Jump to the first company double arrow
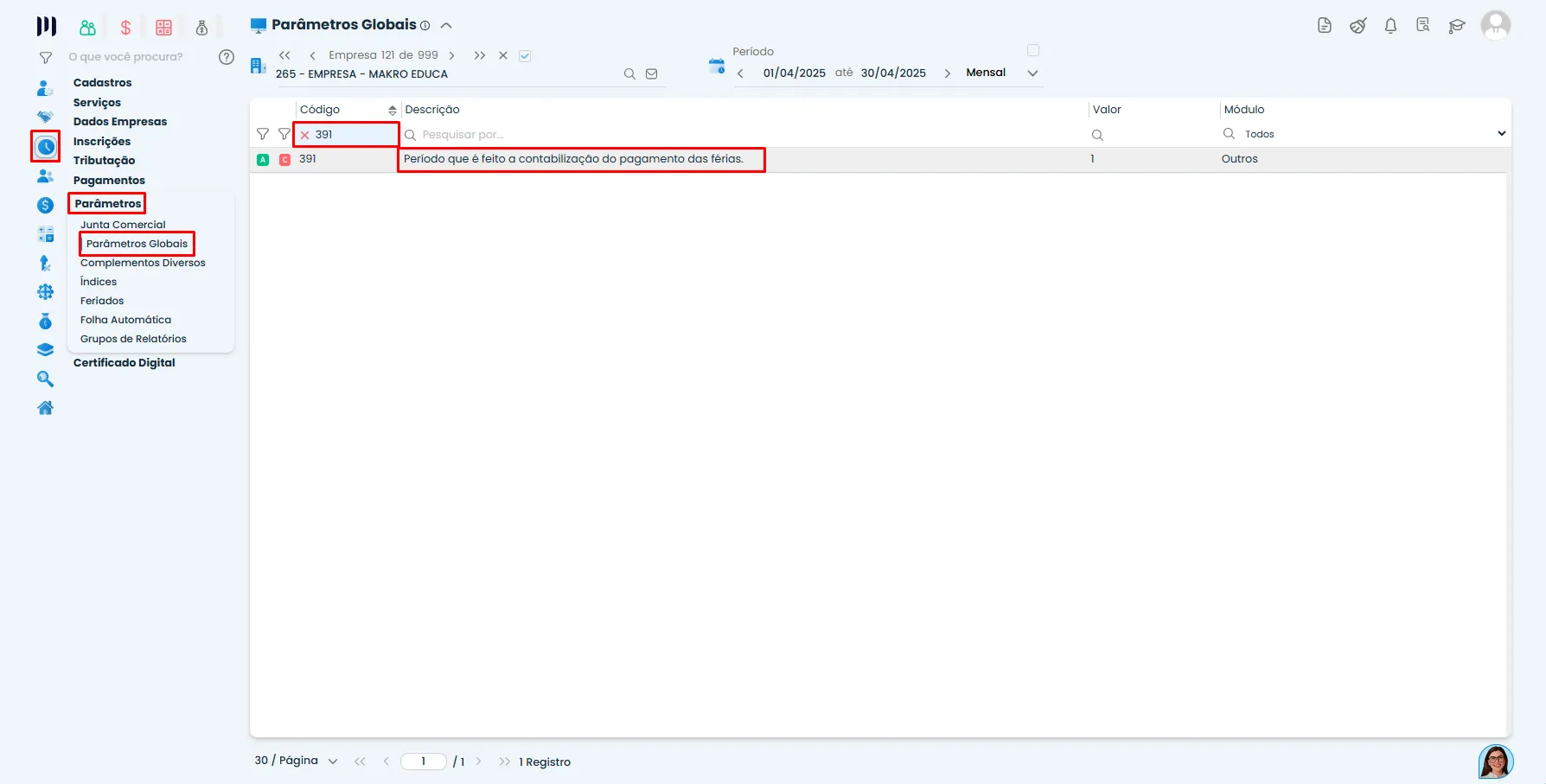The height and width of the screenshot is (784, 1546). (284, 55)
